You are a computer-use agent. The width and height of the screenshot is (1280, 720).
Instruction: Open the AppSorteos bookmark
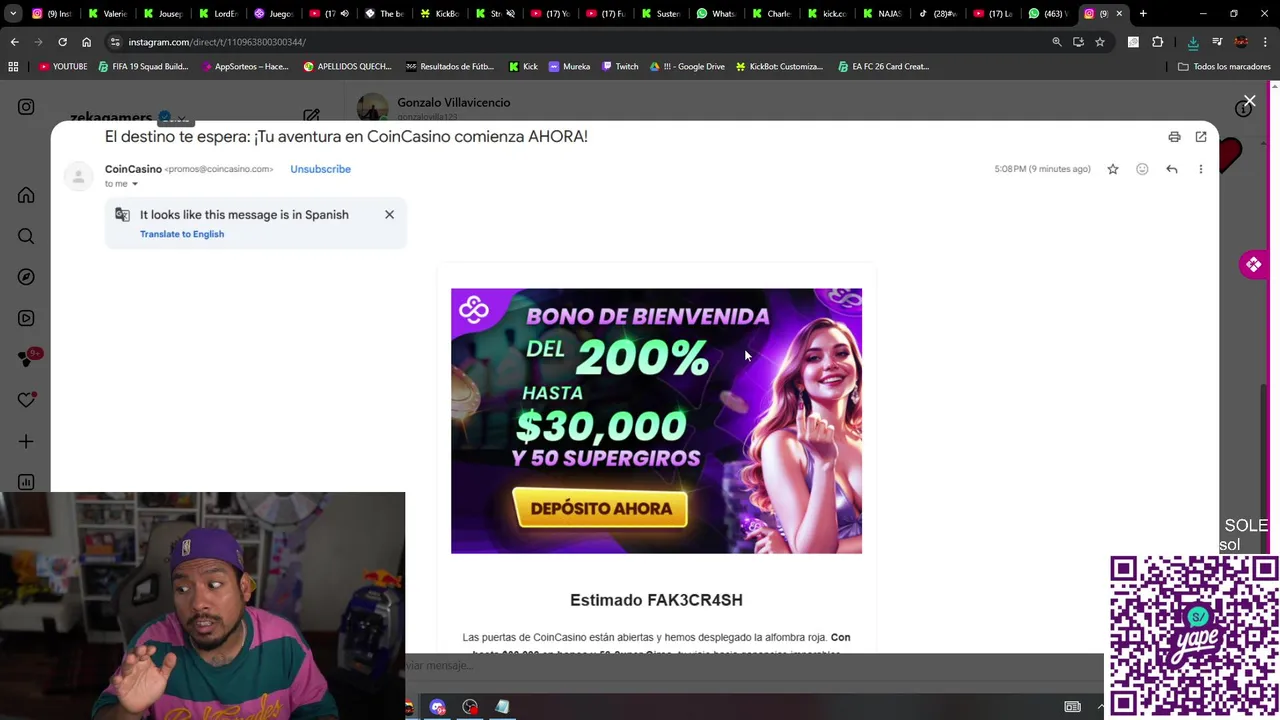tap(245, 67)
